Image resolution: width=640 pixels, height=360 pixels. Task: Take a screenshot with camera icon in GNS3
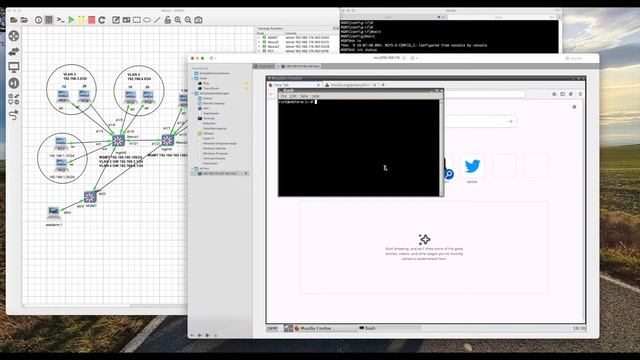[x=198, y=20]
